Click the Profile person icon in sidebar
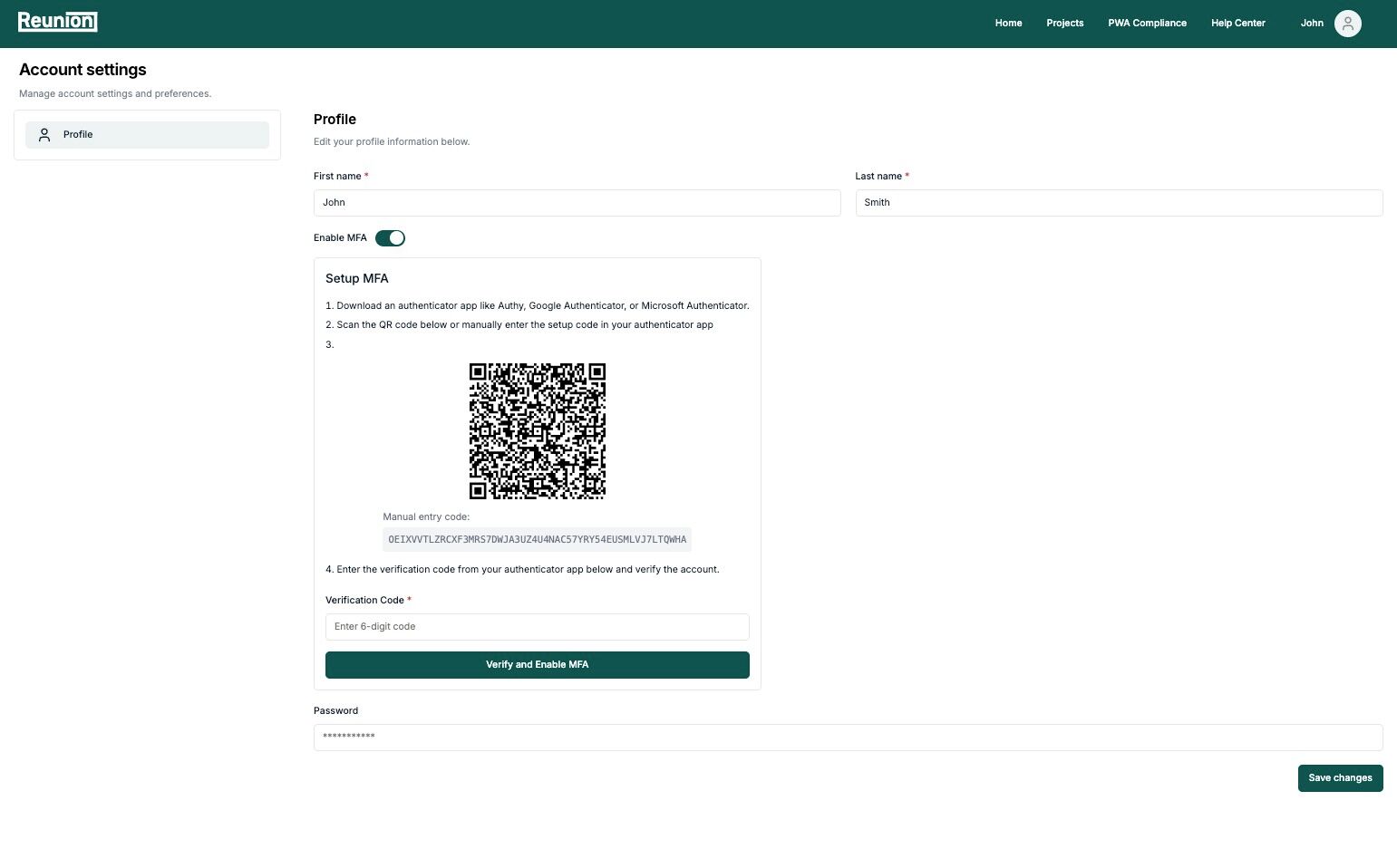 coord(44,135)
